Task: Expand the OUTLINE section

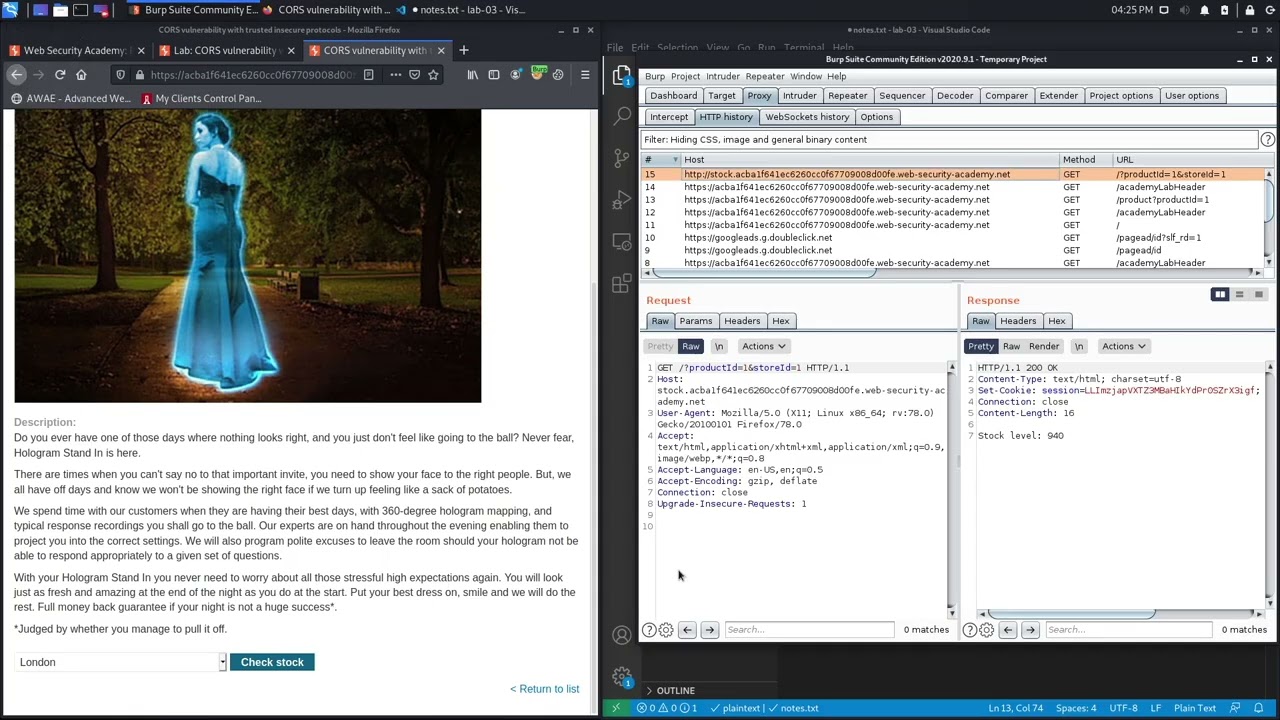Action: tap(675, 690)
